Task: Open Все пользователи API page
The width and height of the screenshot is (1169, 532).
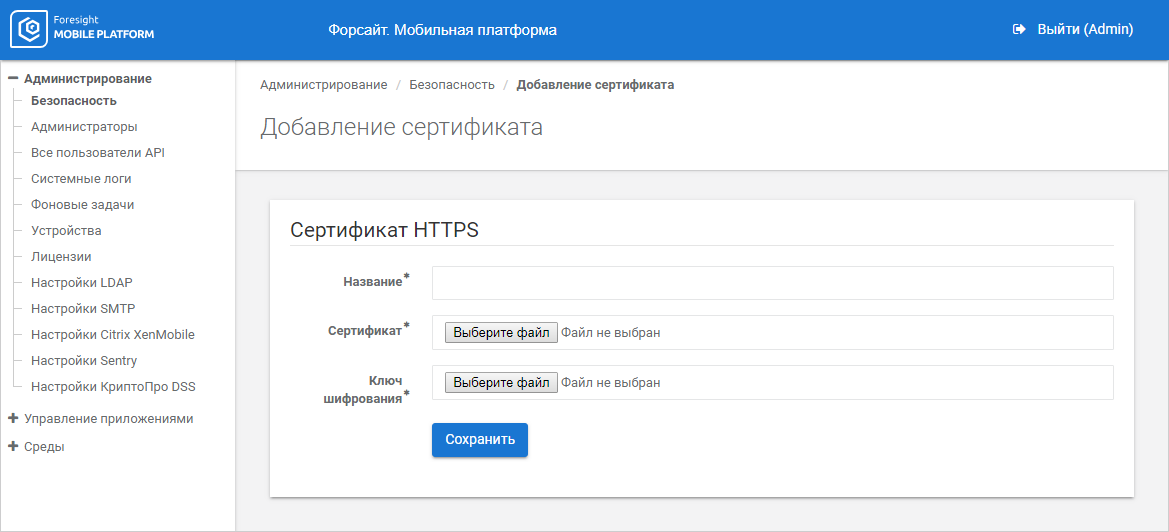Action: coord(98,153)
